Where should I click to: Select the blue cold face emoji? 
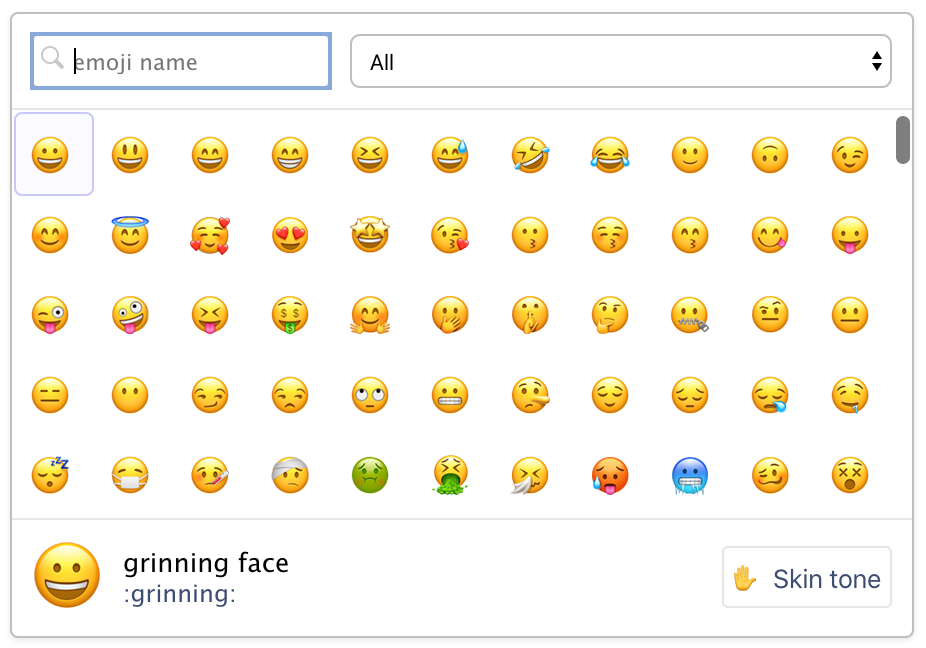pos(690,475)
